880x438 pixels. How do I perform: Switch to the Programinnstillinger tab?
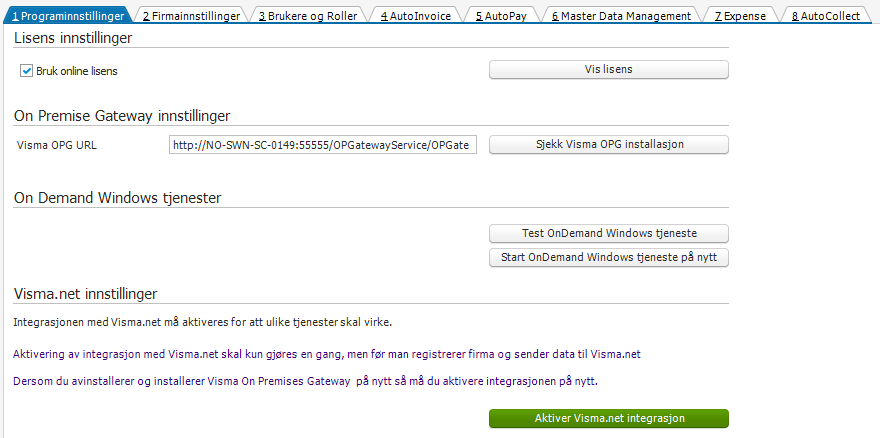tap(68, 16)
